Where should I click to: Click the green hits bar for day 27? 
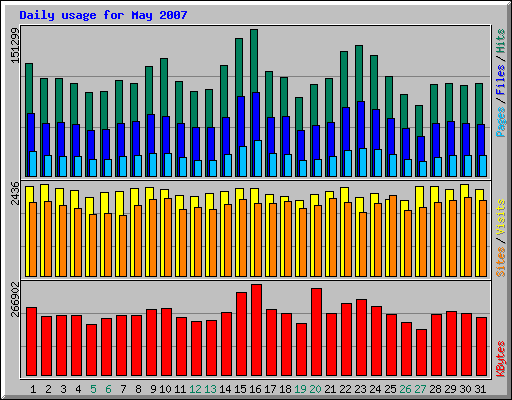pos(419,121)
